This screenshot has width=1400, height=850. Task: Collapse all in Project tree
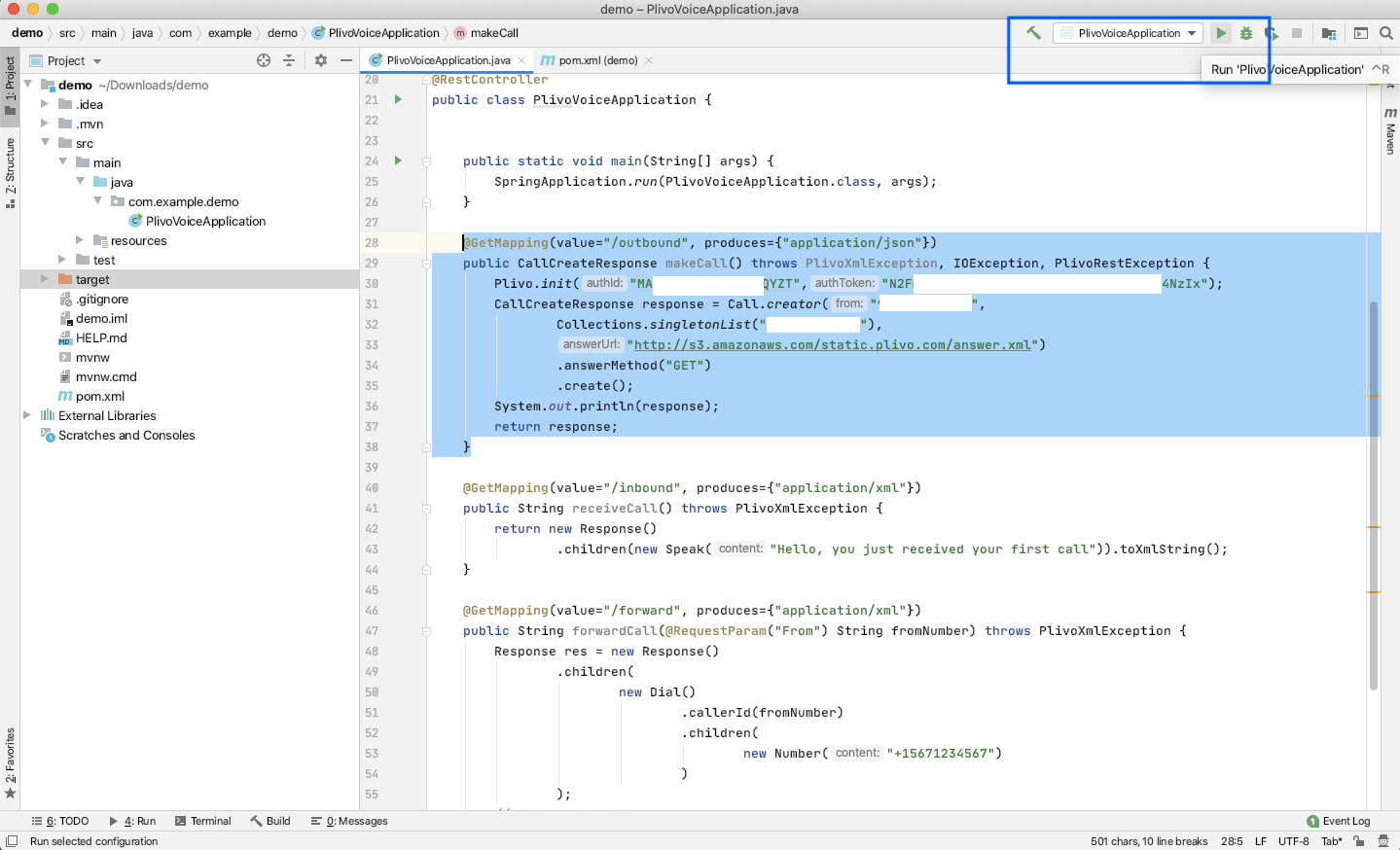click(289, 60)
